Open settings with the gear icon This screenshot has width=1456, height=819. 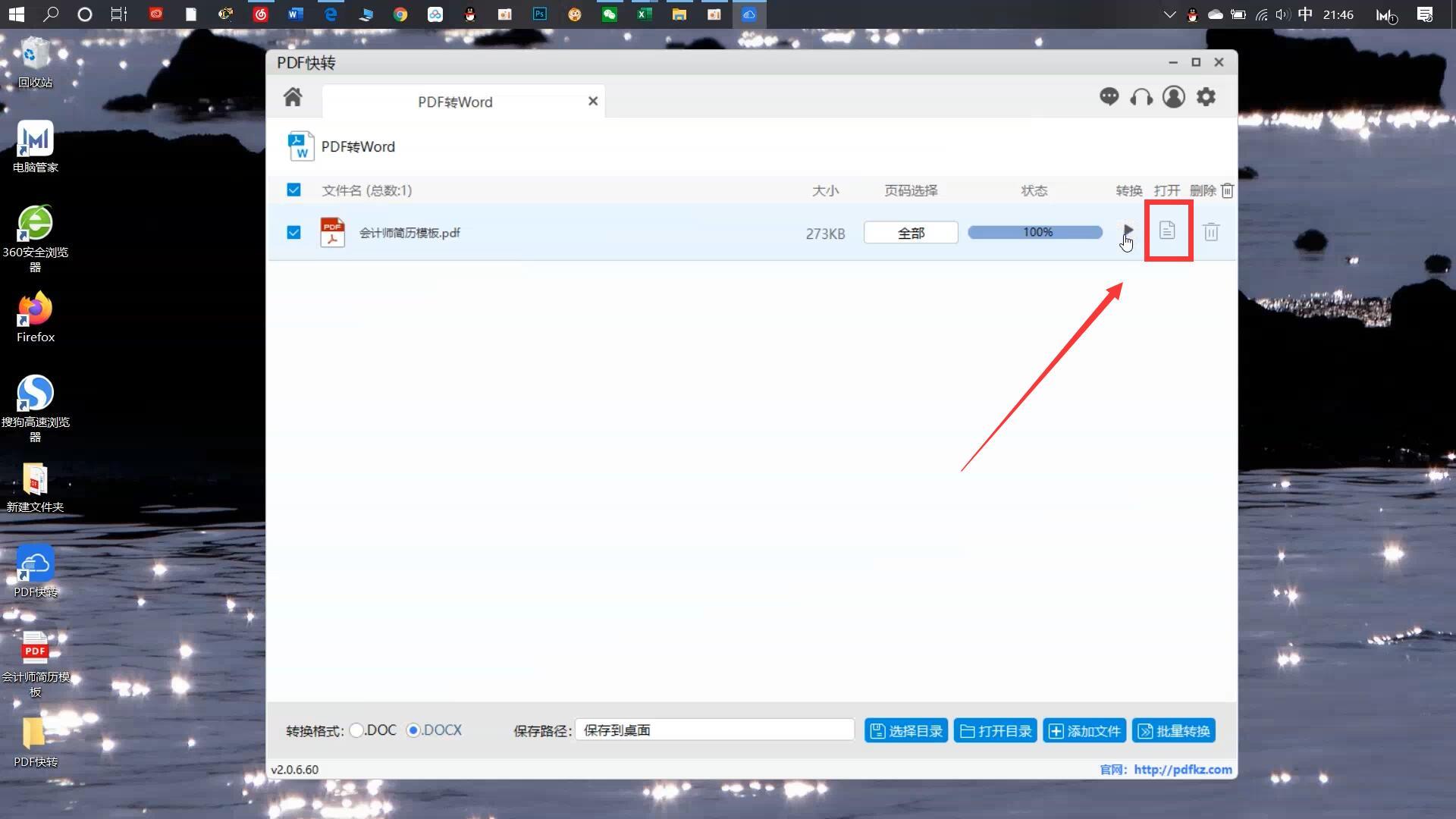[x=1206, y=97]
